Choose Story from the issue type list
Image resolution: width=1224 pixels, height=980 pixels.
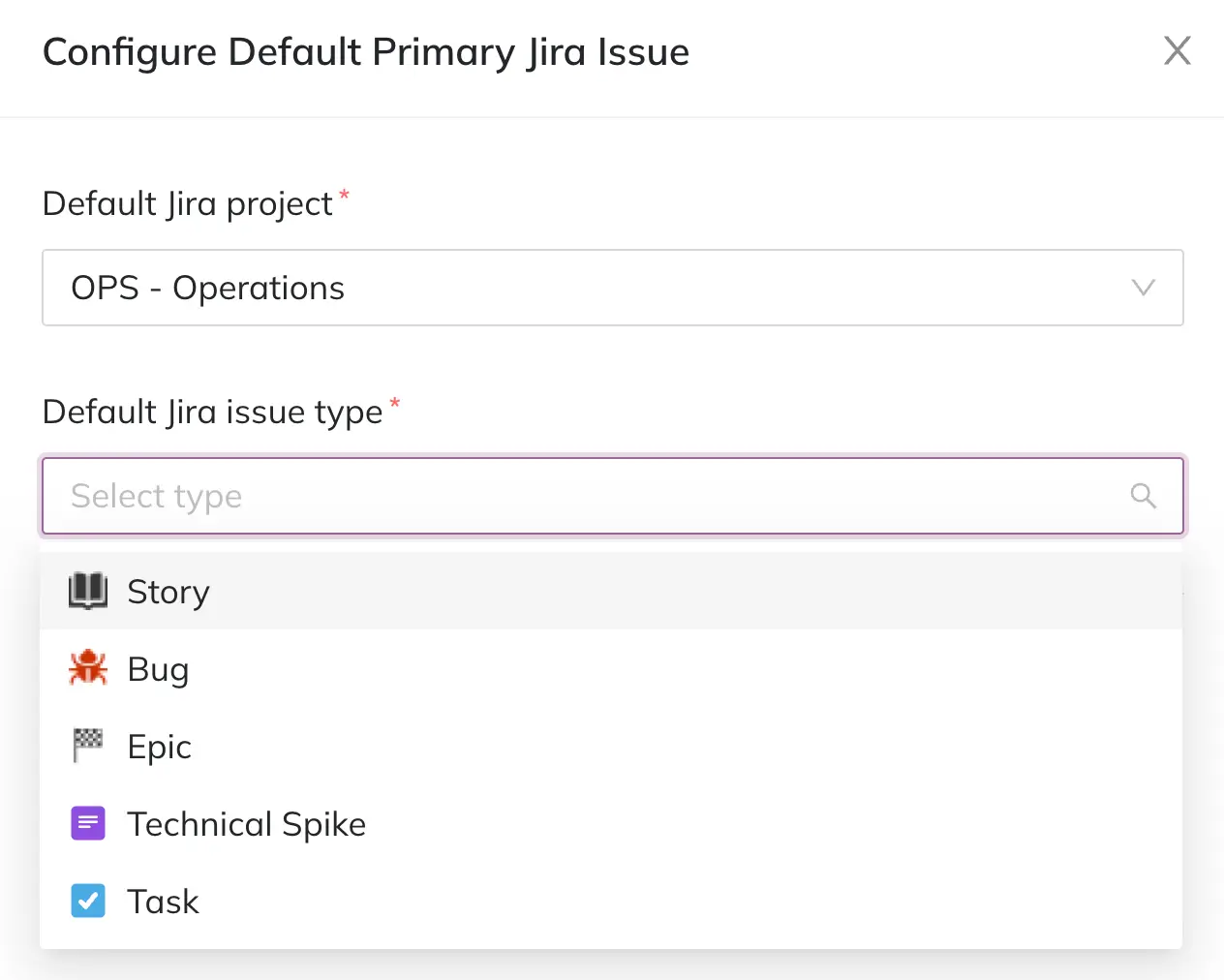[x=168, y=592]
